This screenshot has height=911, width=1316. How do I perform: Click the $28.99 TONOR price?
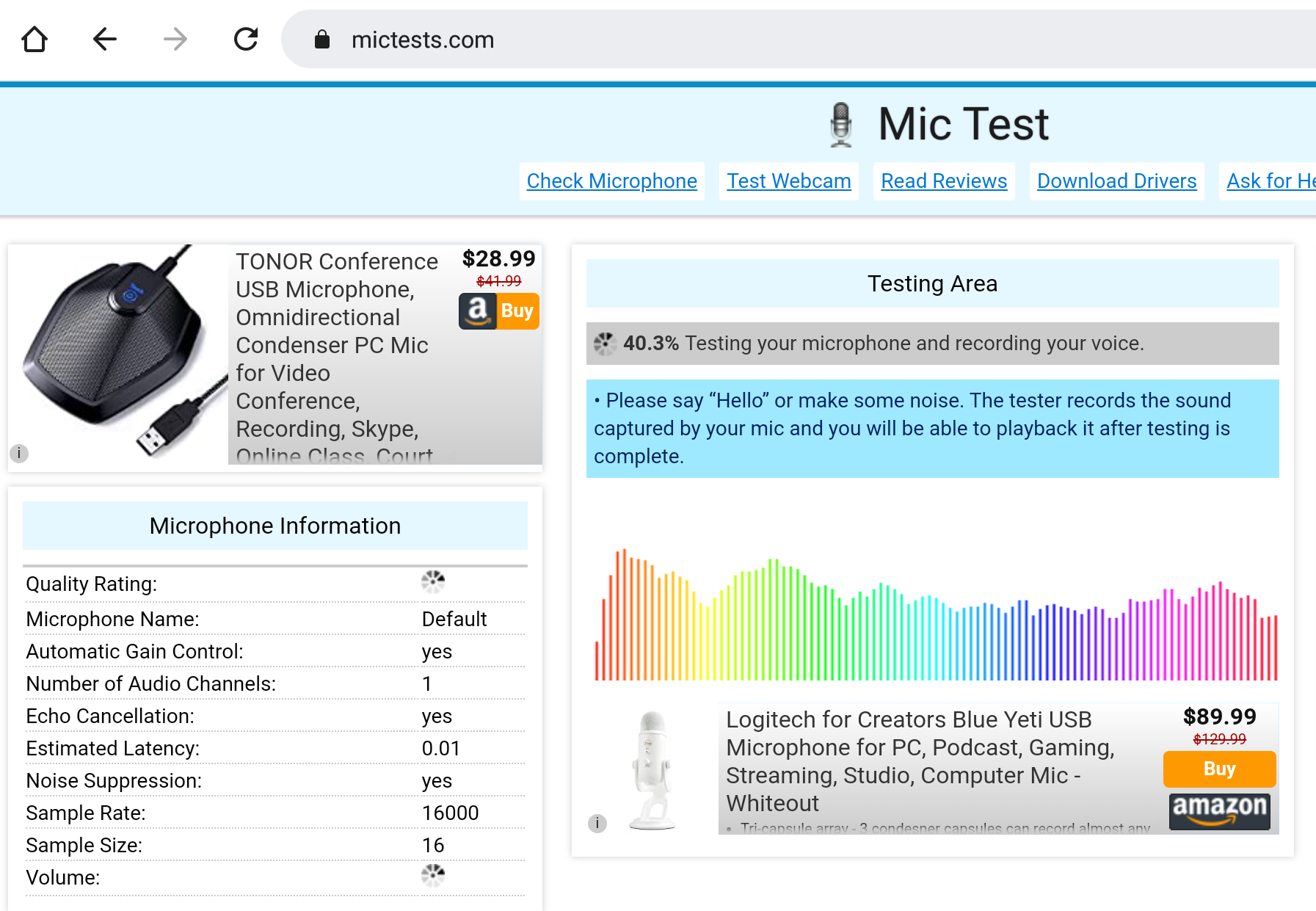coord(499,258)
